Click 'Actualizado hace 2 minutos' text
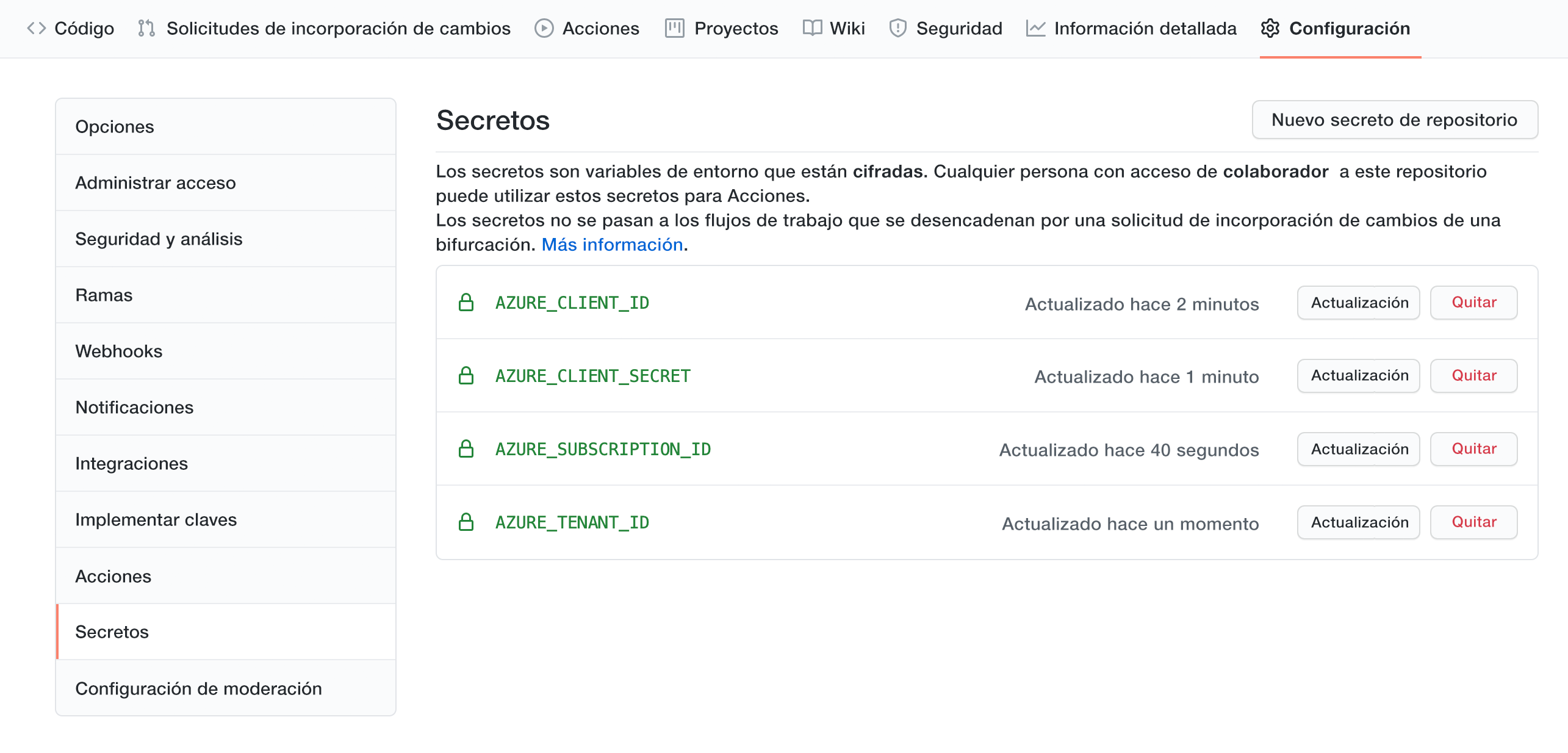Viewport: 1568px width, 753px height. coord(1142,304)
